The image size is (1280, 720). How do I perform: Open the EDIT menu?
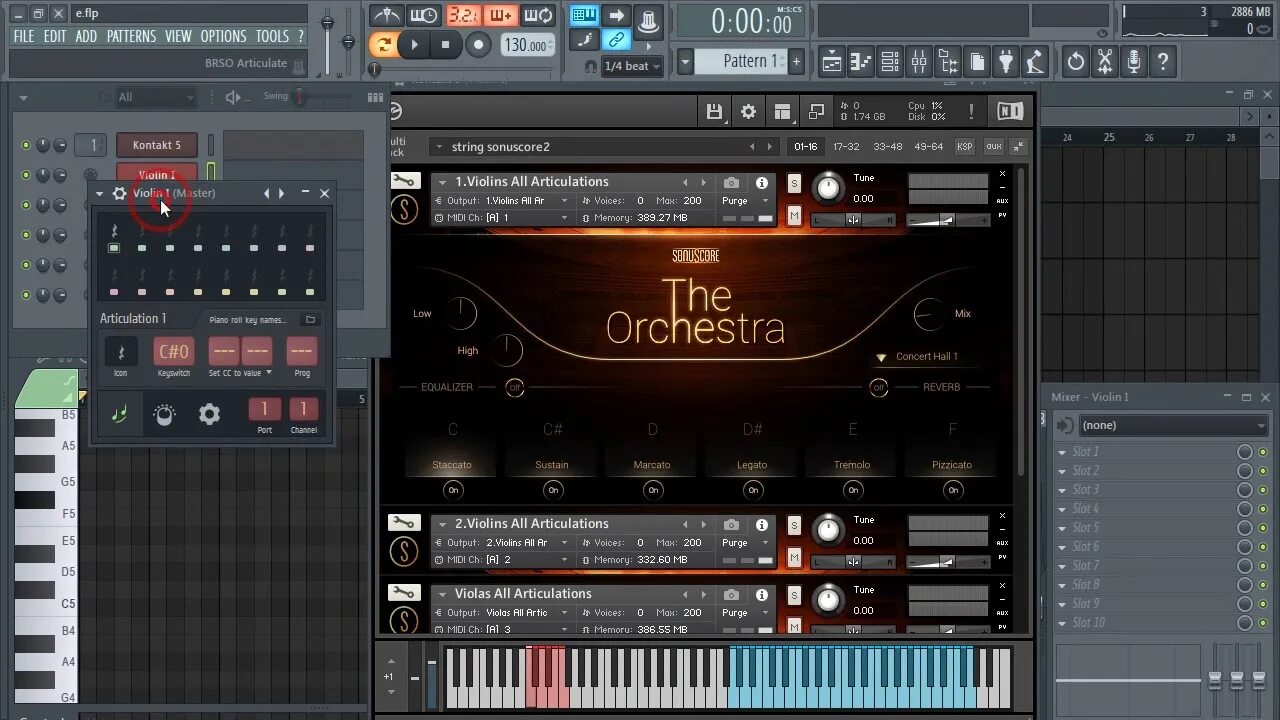(x=55, y=36)
